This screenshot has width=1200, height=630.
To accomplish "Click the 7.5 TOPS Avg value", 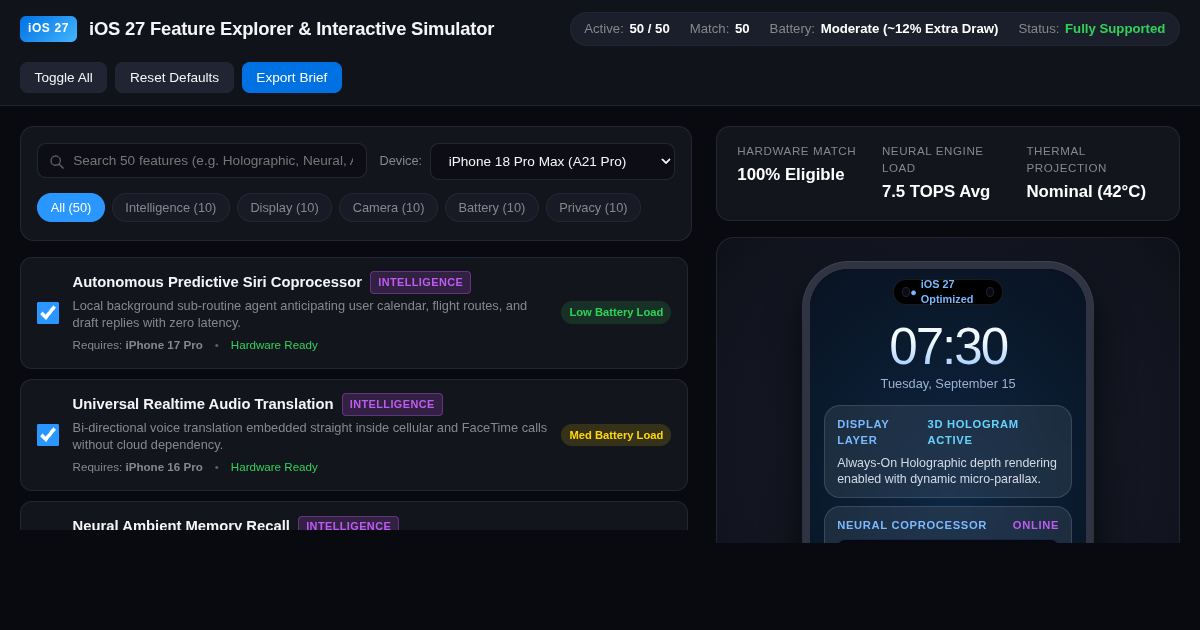I will 936,192.
